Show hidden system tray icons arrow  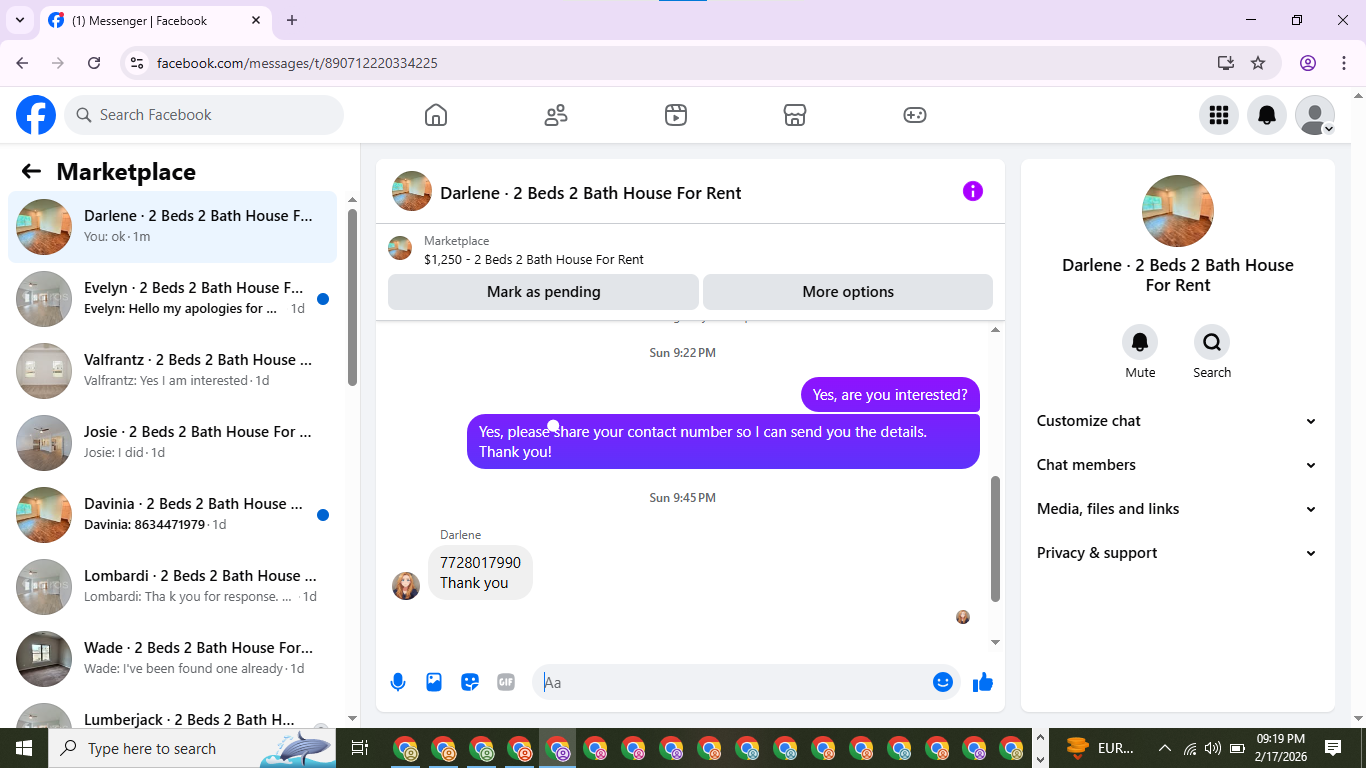1164,748
